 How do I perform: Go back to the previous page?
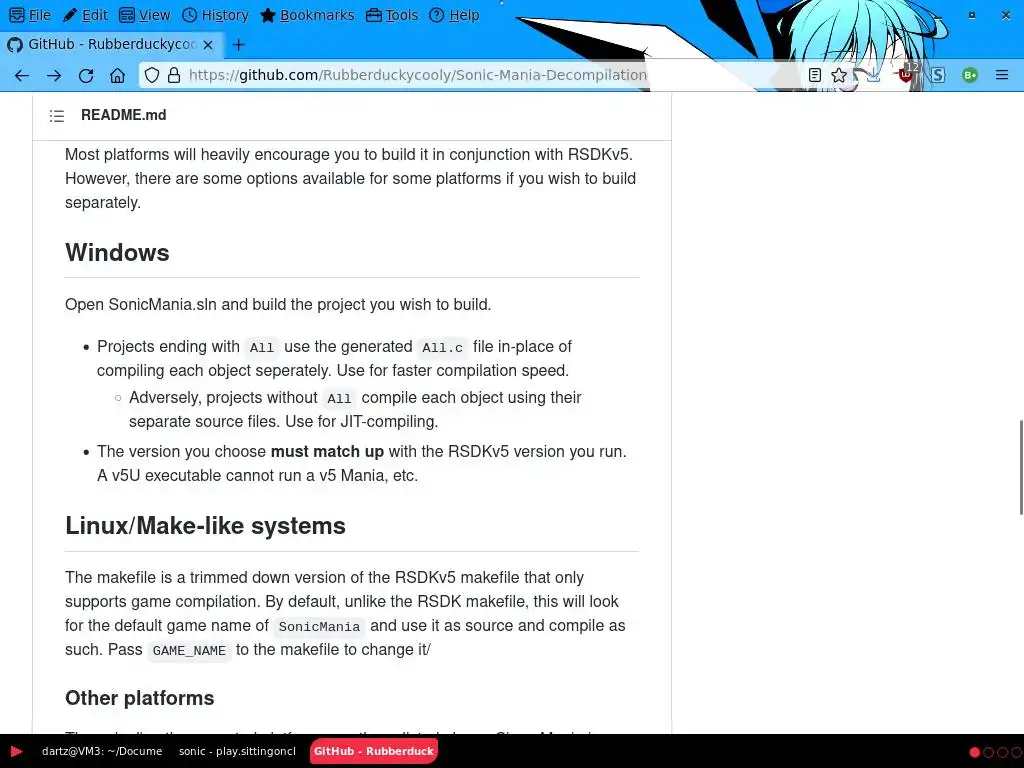point(22,76)
